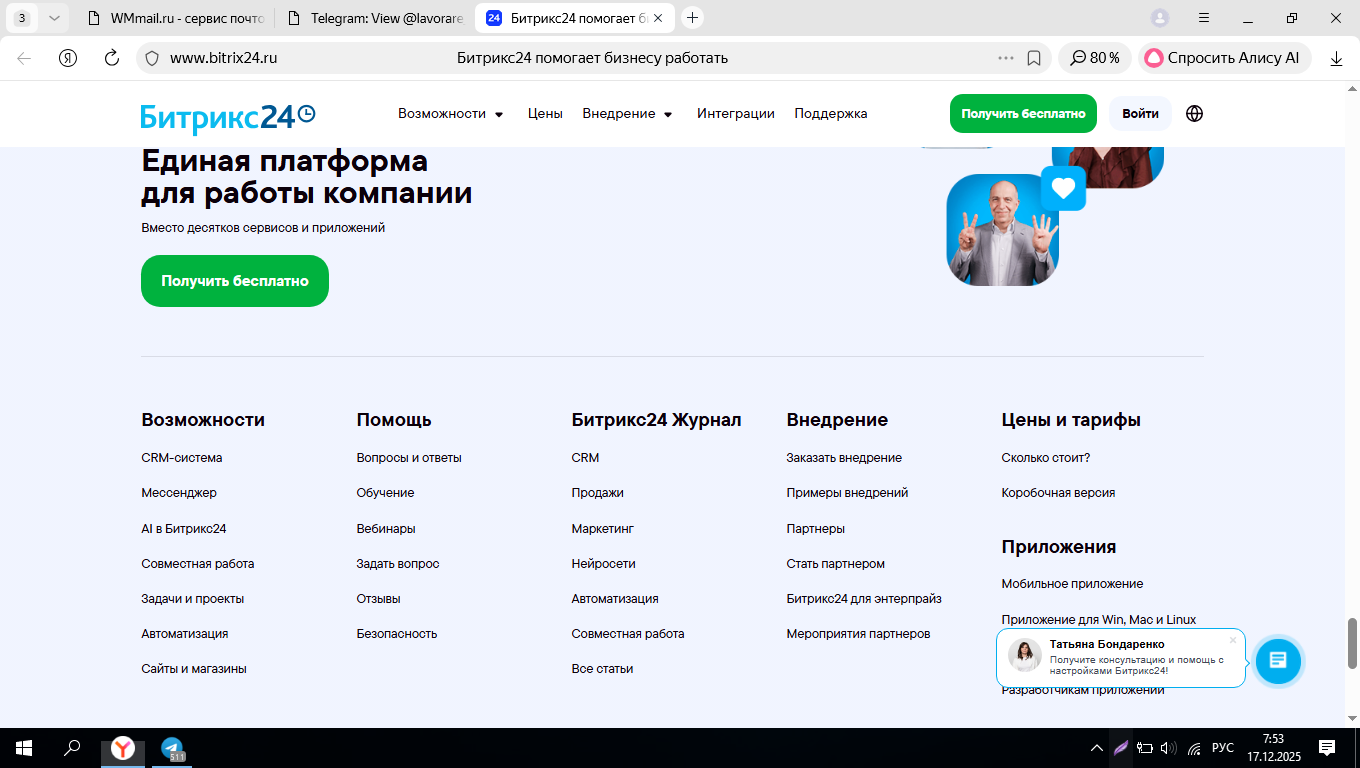1360x768 pixels.
Task: Expand the tab list chevron
Action: pos(54,18)
